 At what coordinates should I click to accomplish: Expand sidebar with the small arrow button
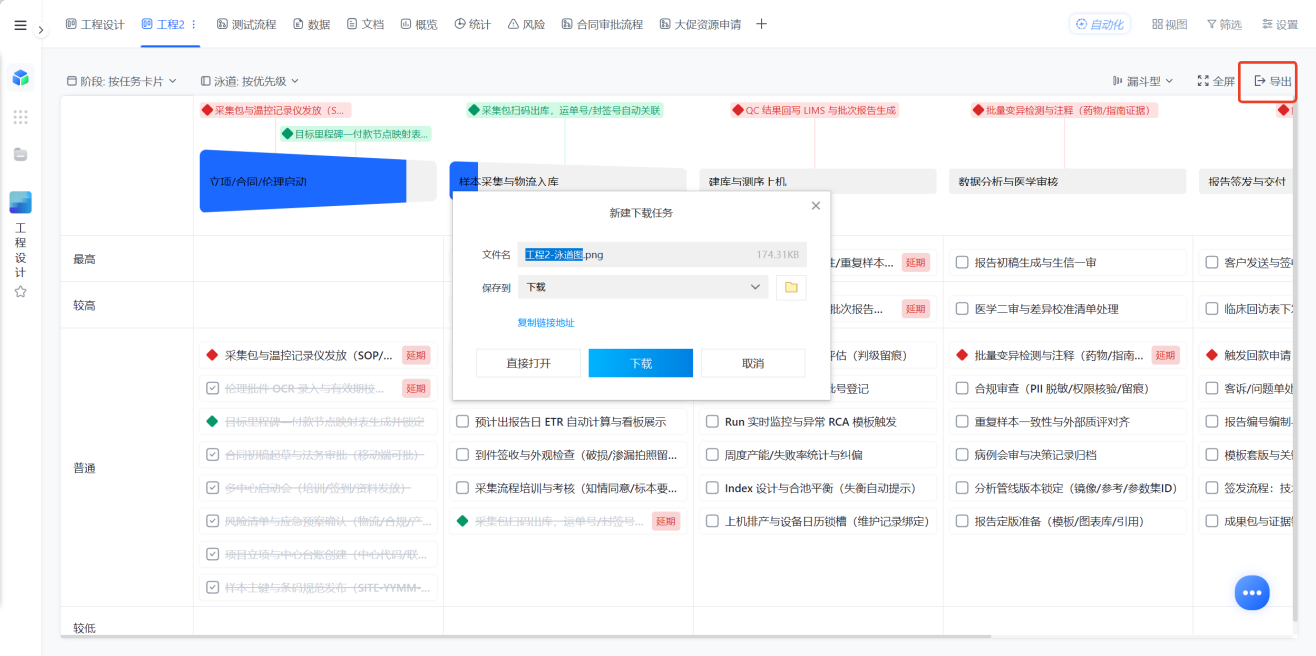pyautogui.click(x=41, y=30)
